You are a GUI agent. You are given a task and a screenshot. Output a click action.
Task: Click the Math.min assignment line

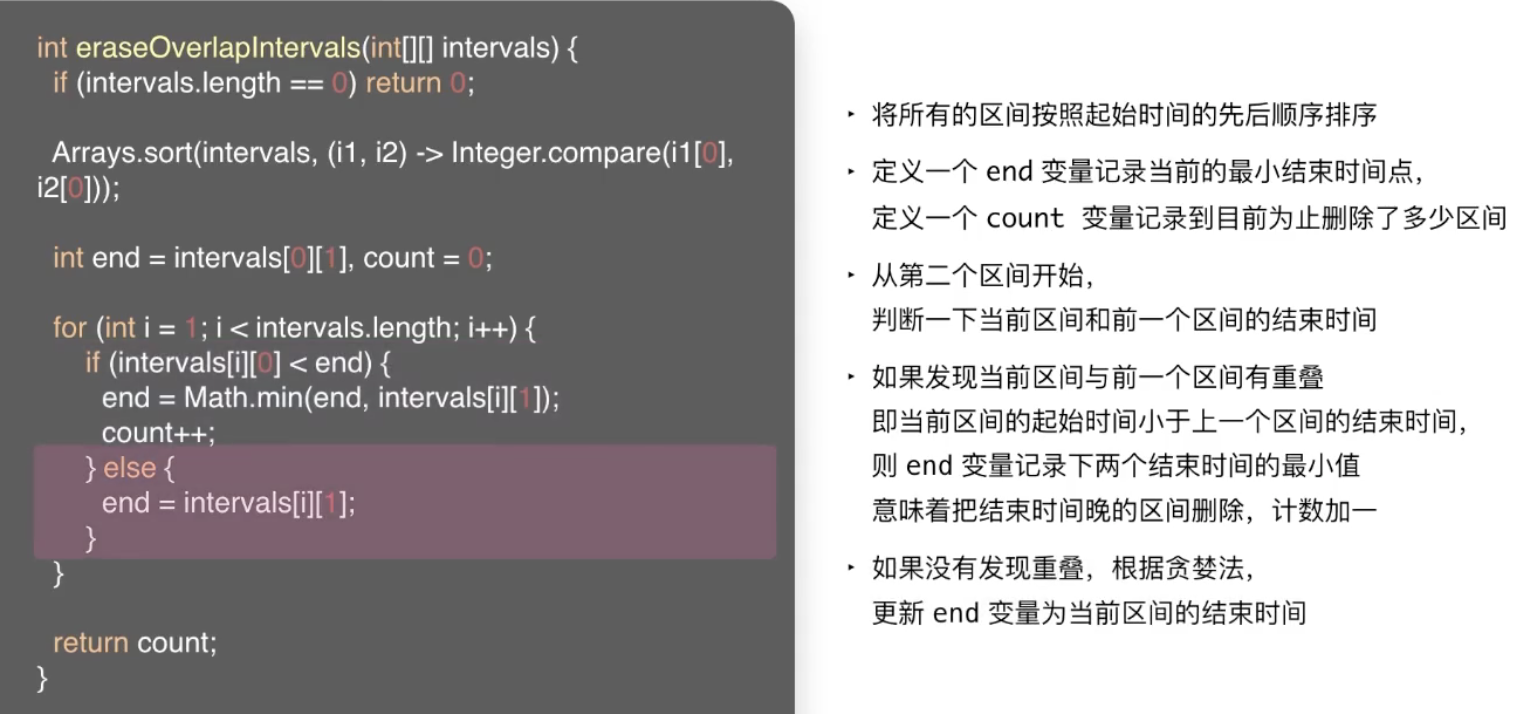pyautogui.click(x=330, y=398)
